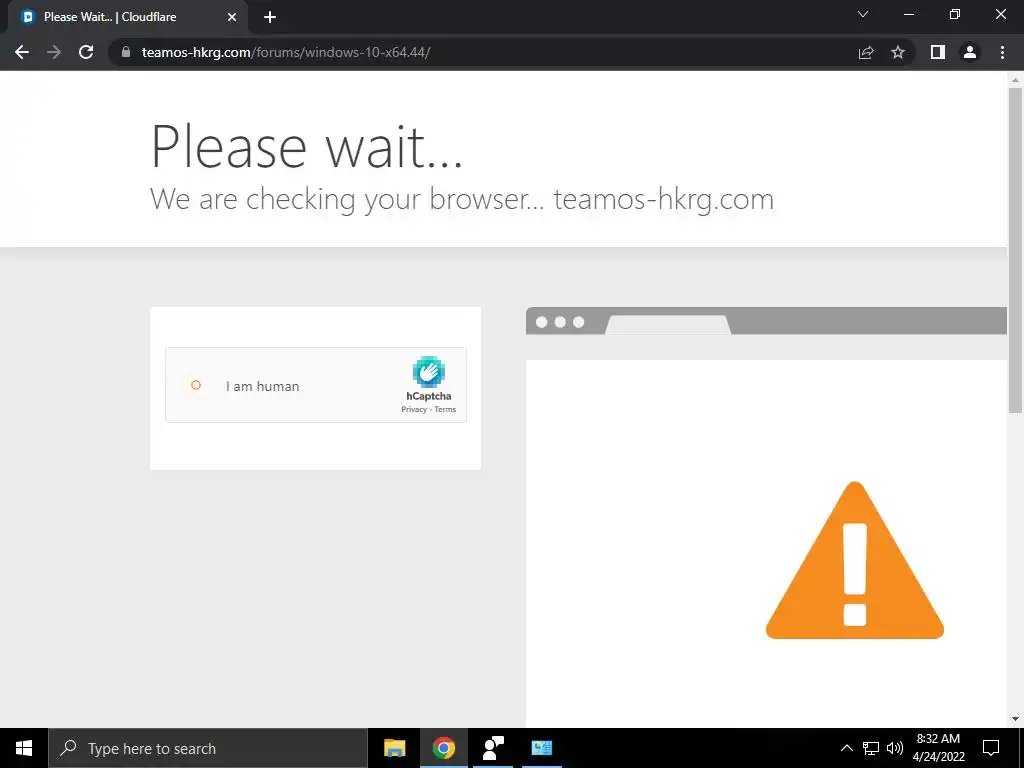Open the tab search dropdown chevron
Image resolution: width=1024 pixels, height=768 pixels.
(863, 14)
